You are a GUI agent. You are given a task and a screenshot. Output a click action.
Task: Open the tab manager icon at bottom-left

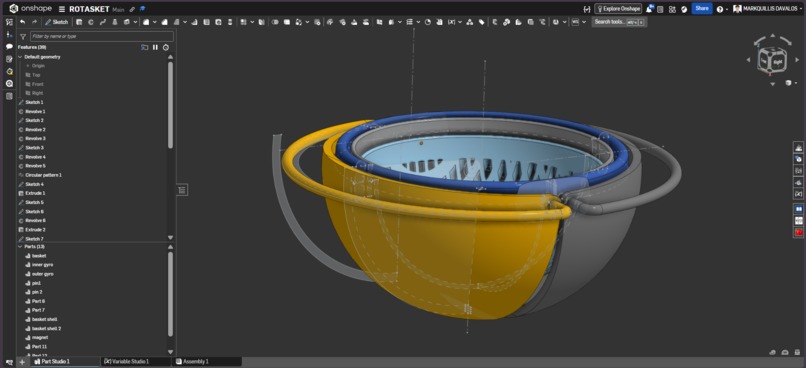point(8,362)
